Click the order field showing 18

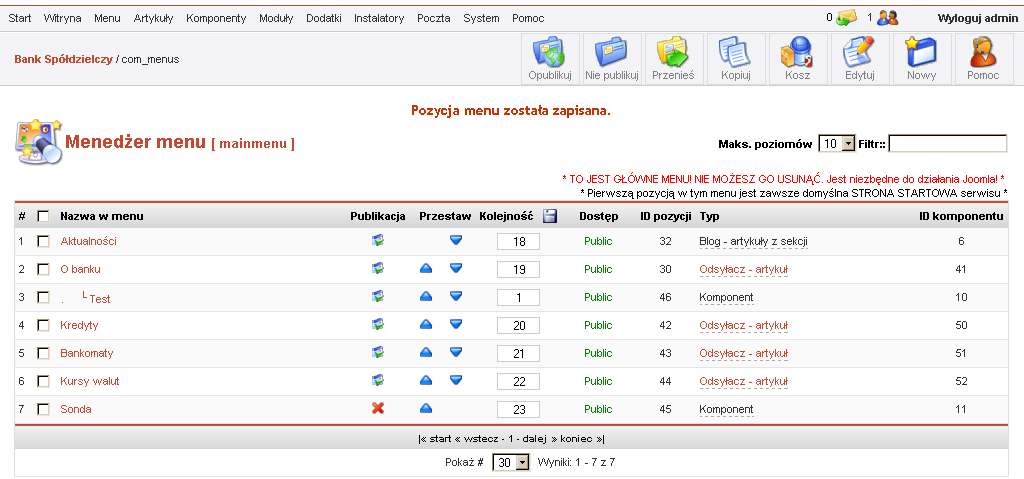click(x=519, y=242)
